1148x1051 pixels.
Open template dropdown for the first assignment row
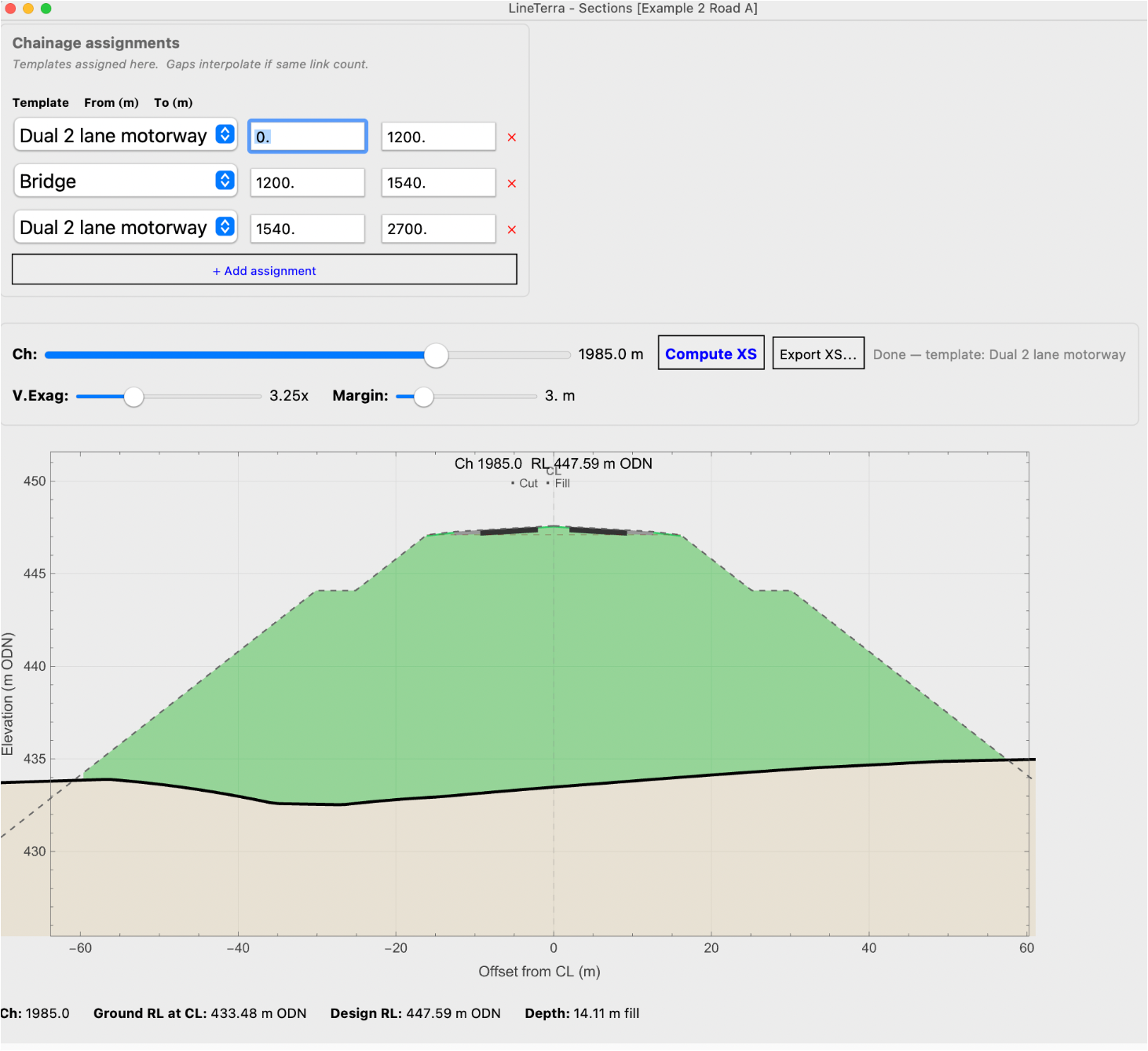126,135
